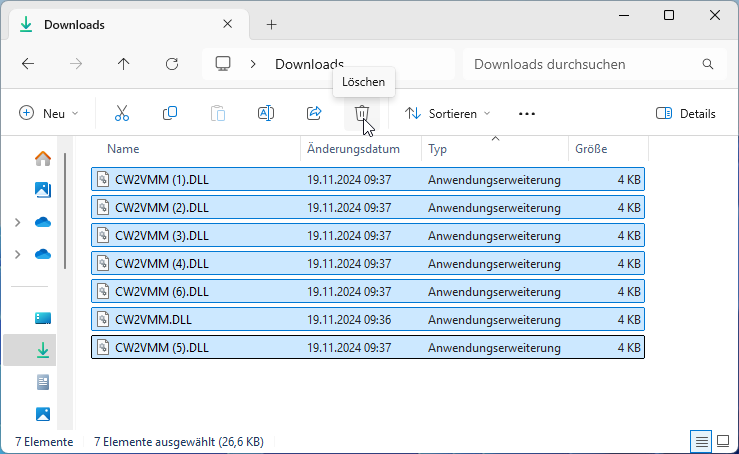Click file icon of CW2VMM.DLL
The image size is (739, 454).
coord(103,320)
